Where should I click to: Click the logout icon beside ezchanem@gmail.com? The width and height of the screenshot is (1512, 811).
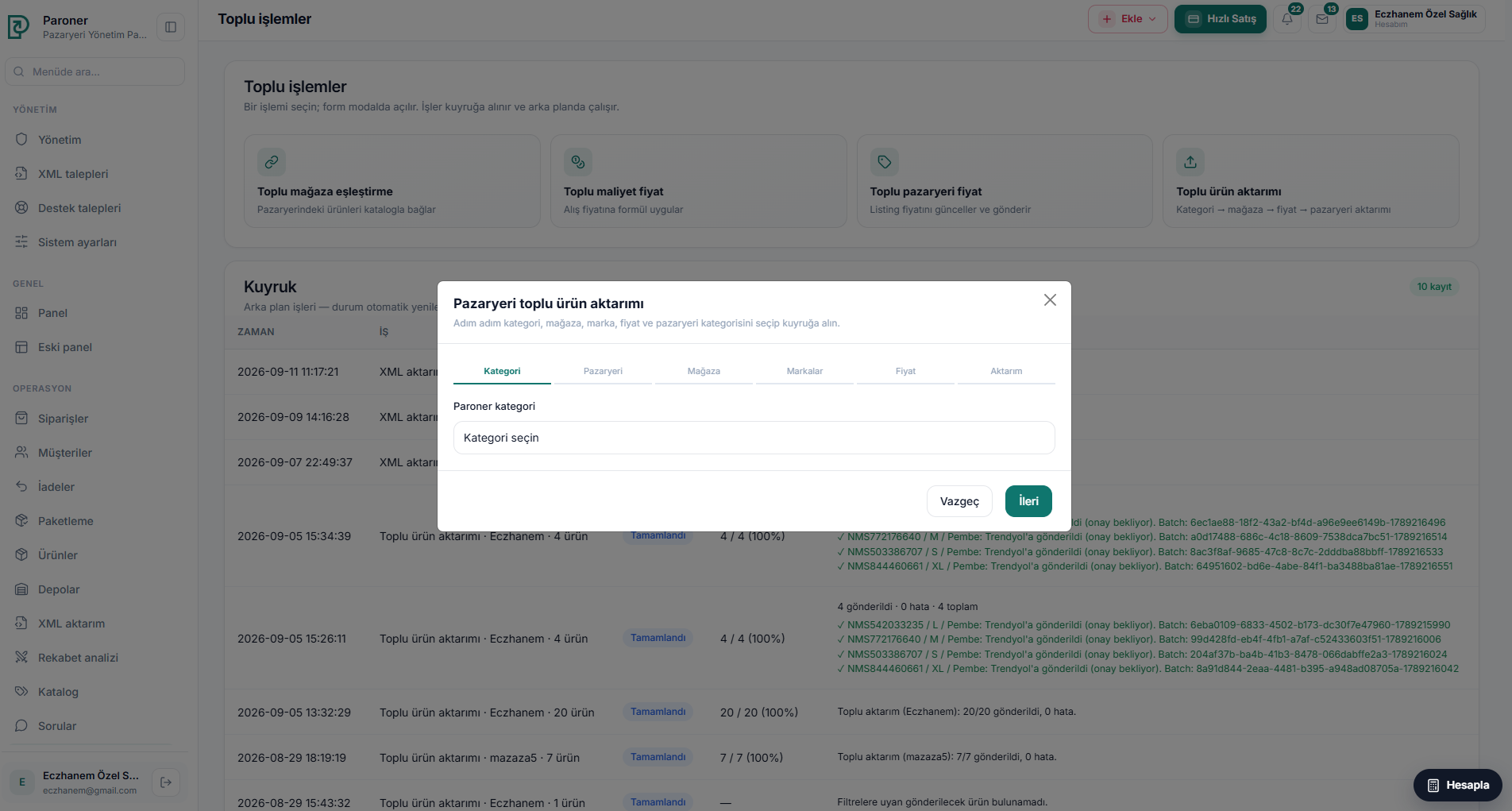point(166,782)
